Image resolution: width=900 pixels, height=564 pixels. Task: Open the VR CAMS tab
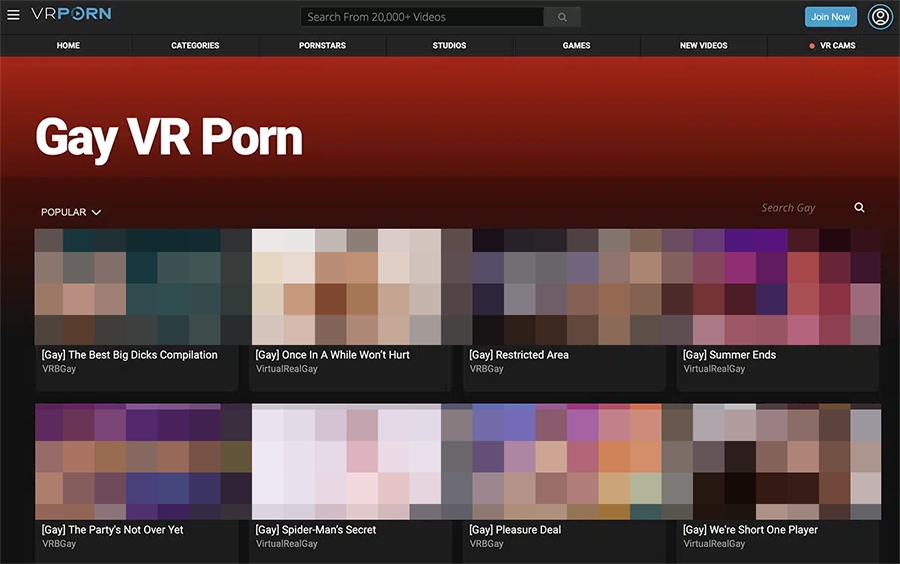click(x=832, y=45)
